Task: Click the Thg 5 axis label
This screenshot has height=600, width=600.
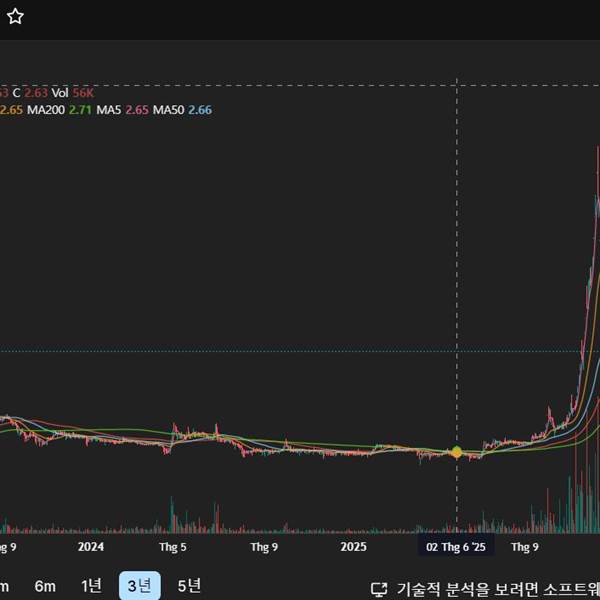Action: [x=173, y=547]
